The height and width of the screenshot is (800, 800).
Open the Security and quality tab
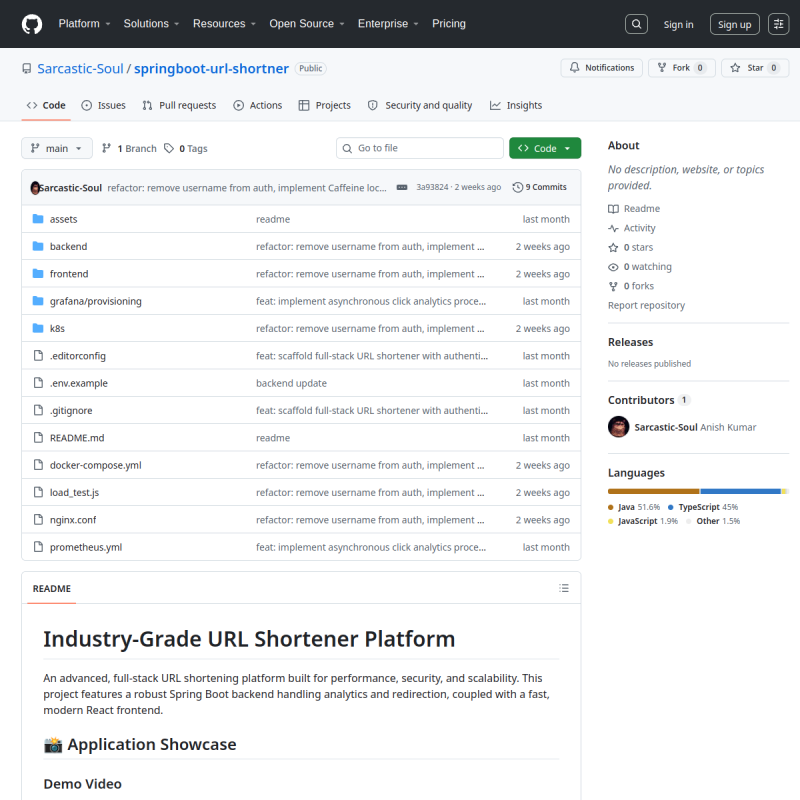(420, 105)
